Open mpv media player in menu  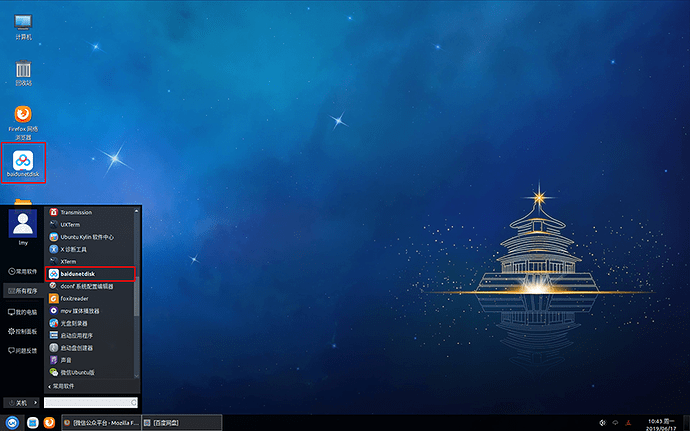82,310
